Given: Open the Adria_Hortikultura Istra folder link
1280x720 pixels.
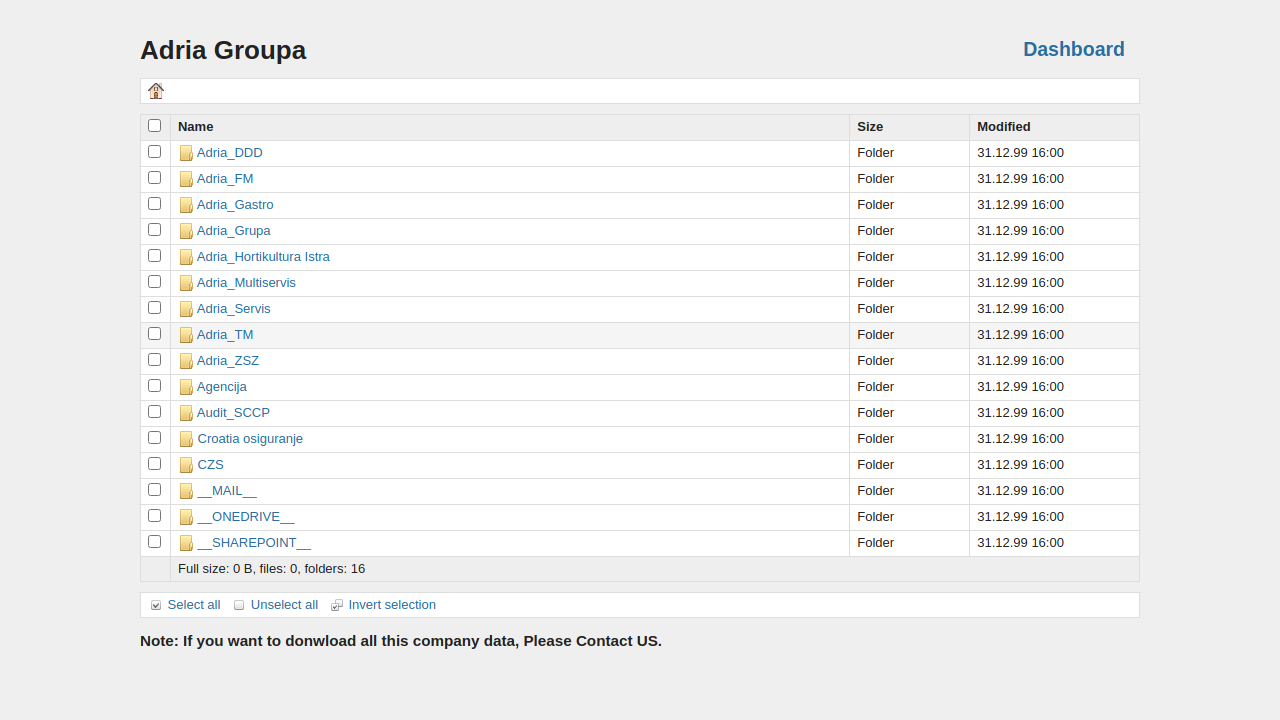Looking at the screenshot, I should coord(263,257).
